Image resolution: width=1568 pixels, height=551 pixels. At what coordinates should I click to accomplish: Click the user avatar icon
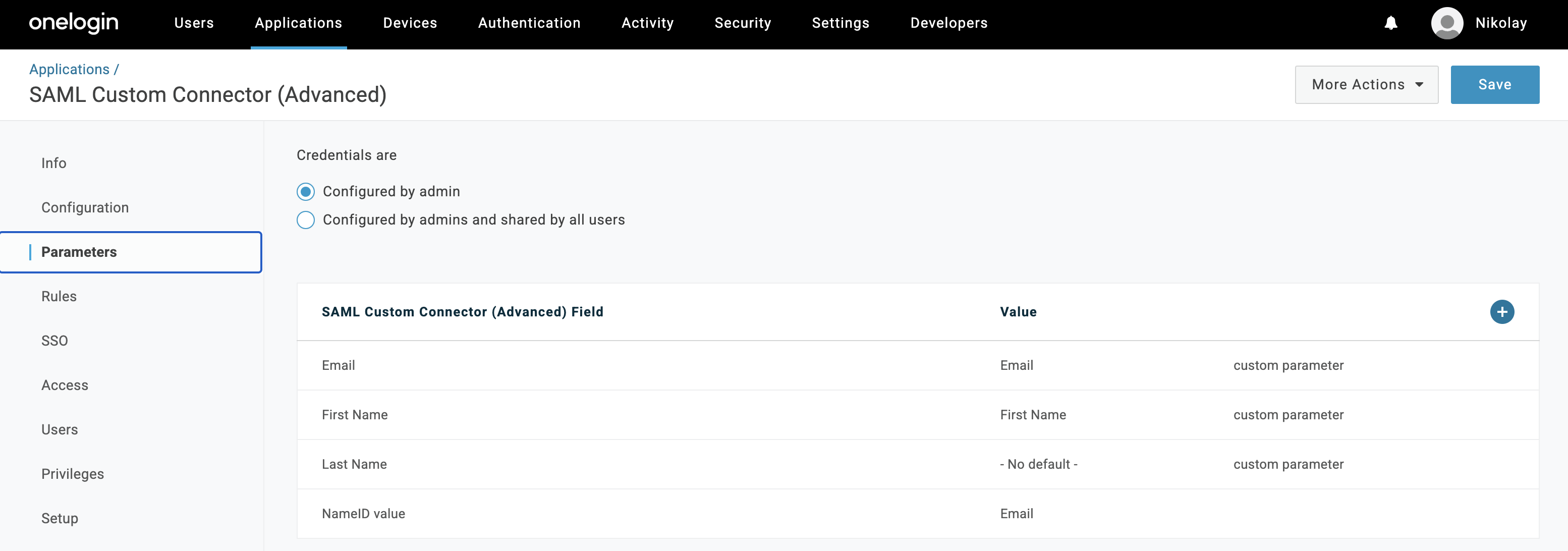point(1447,23)
